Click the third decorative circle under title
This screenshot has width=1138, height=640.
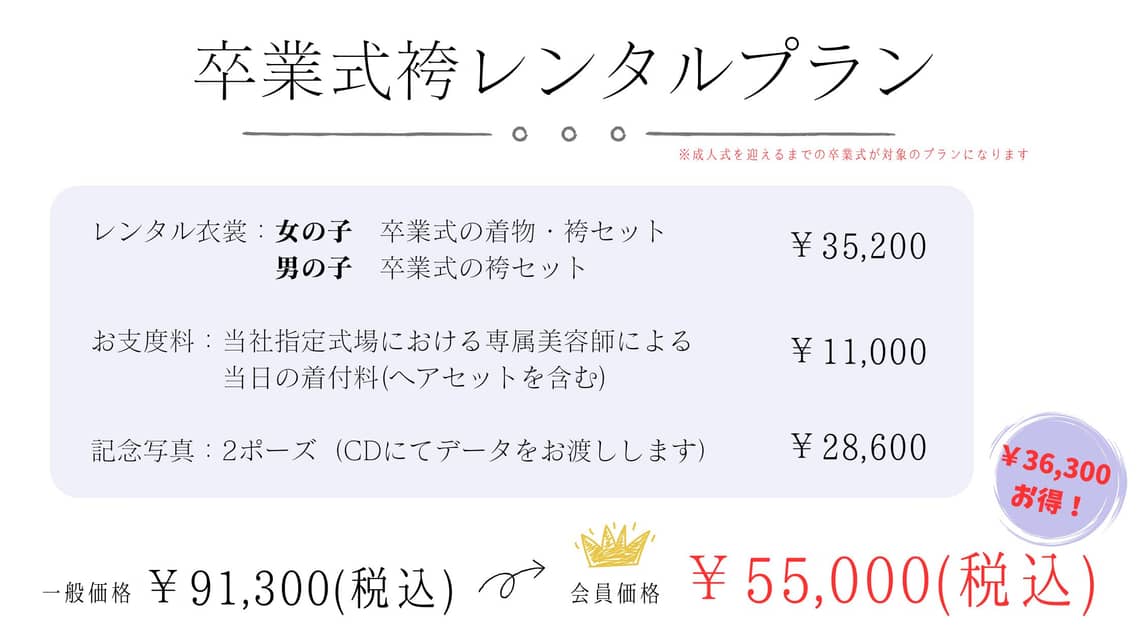click(618, 134)
